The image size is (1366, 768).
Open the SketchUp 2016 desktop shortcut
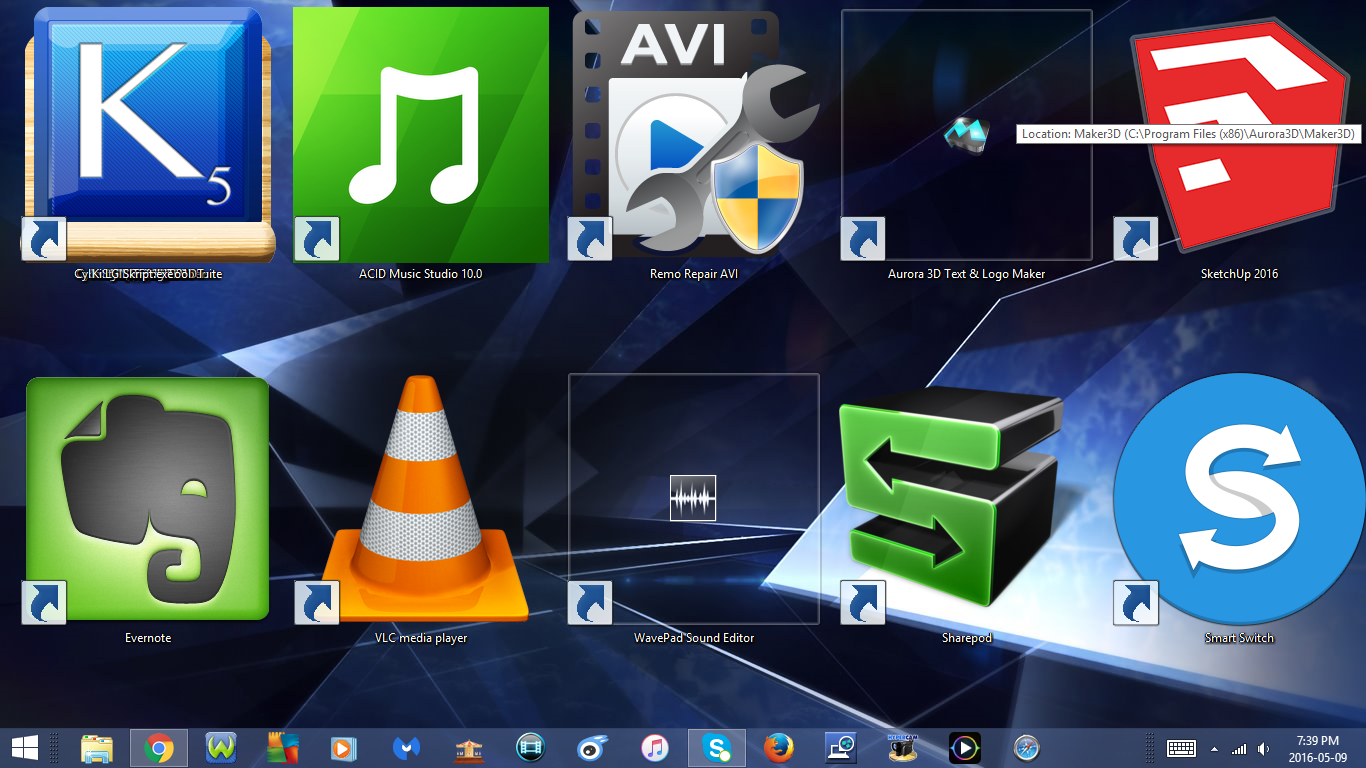[x=1240, y=135]
